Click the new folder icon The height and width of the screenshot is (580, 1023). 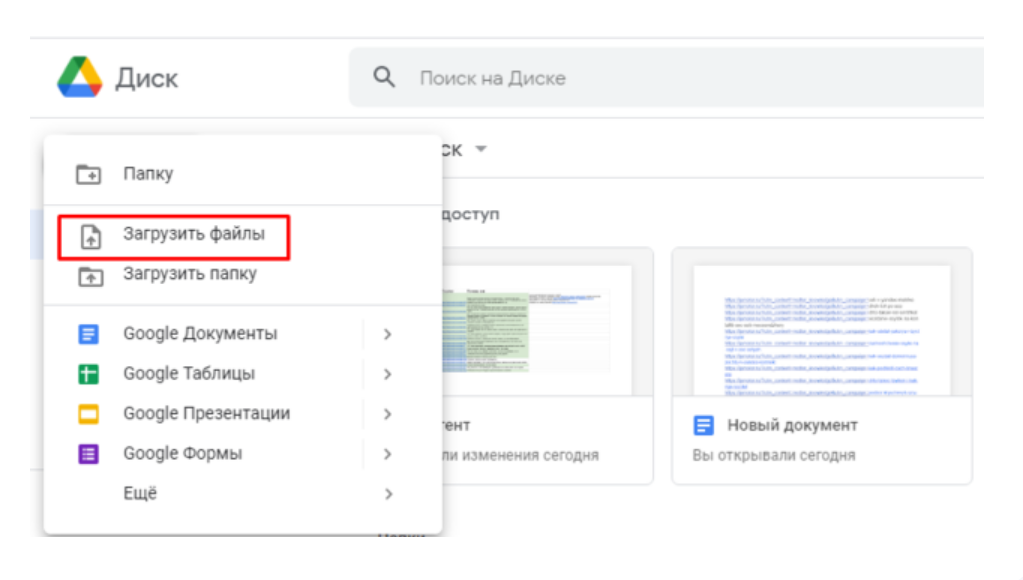point(90,174)
